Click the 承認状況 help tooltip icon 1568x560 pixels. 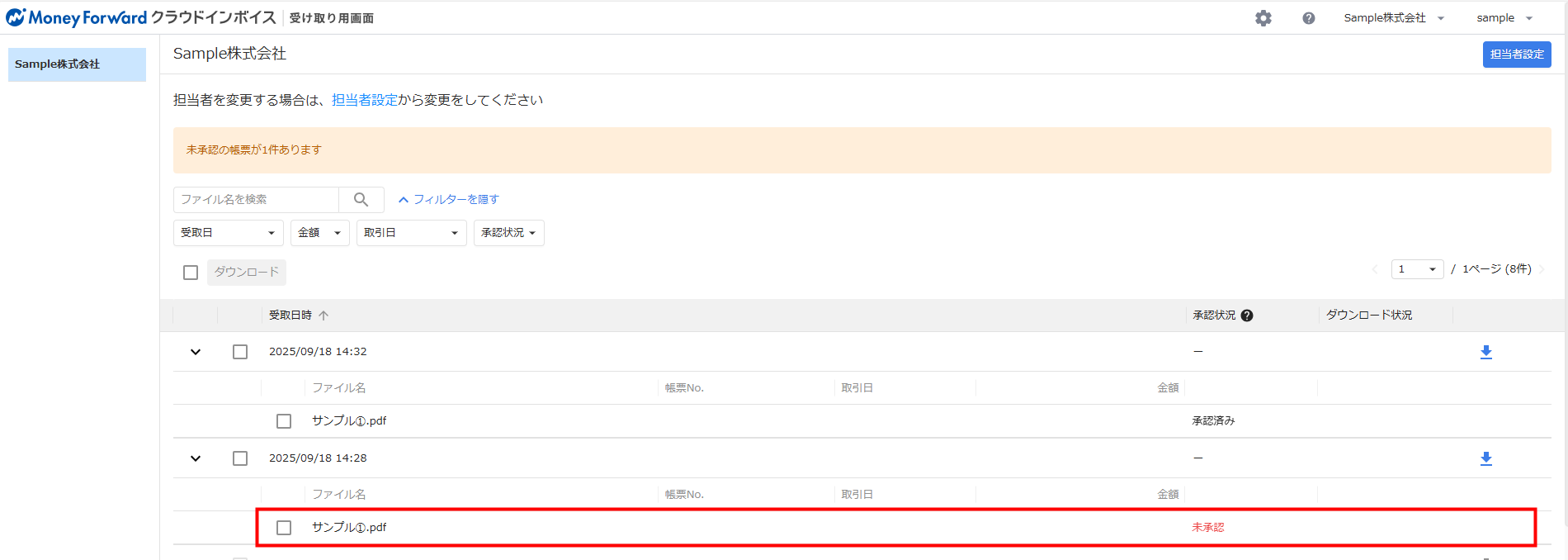pyautogui.click(x=1246, y=316)
